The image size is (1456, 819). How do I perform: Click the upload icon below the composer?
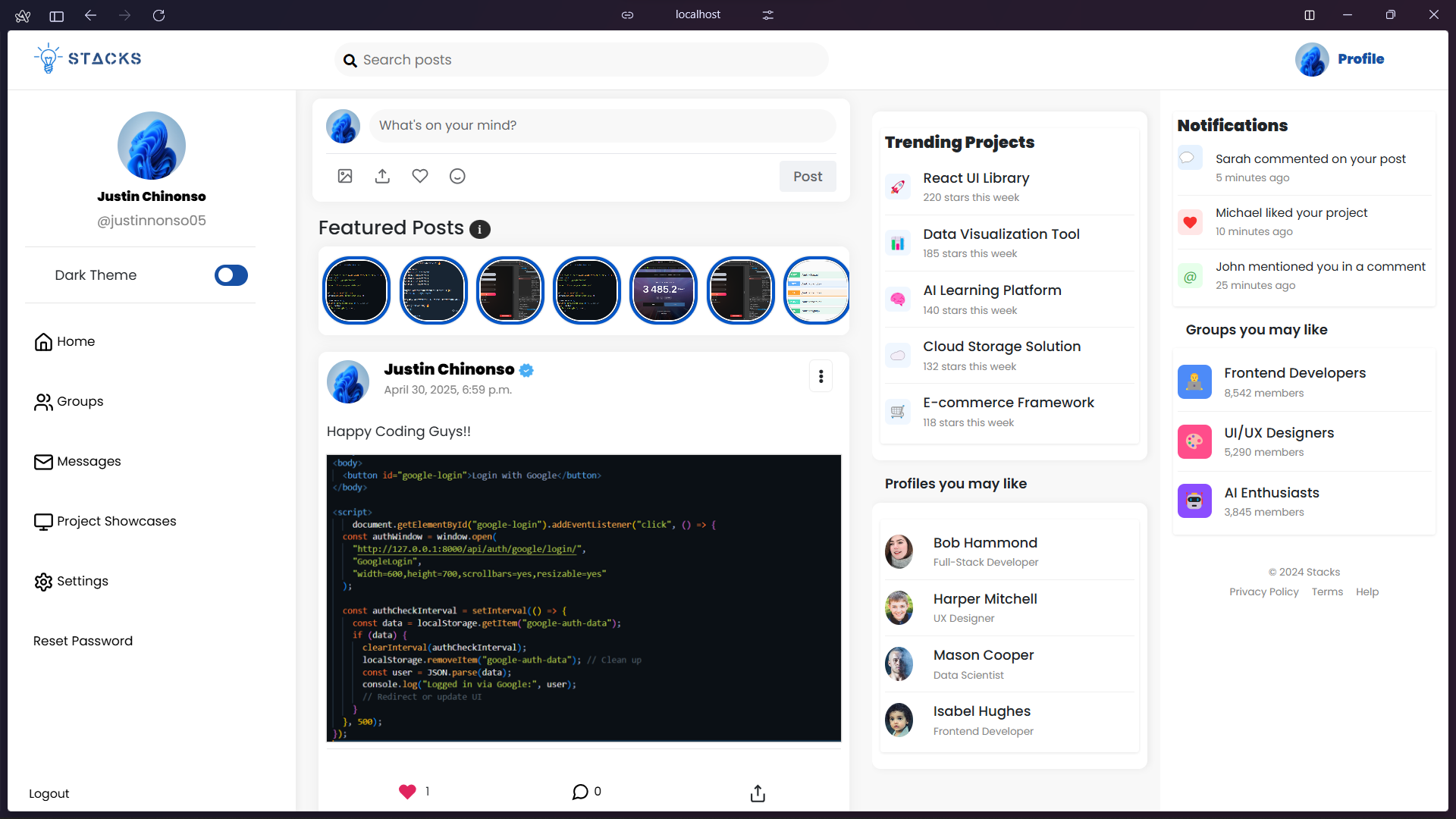[382, 175]
